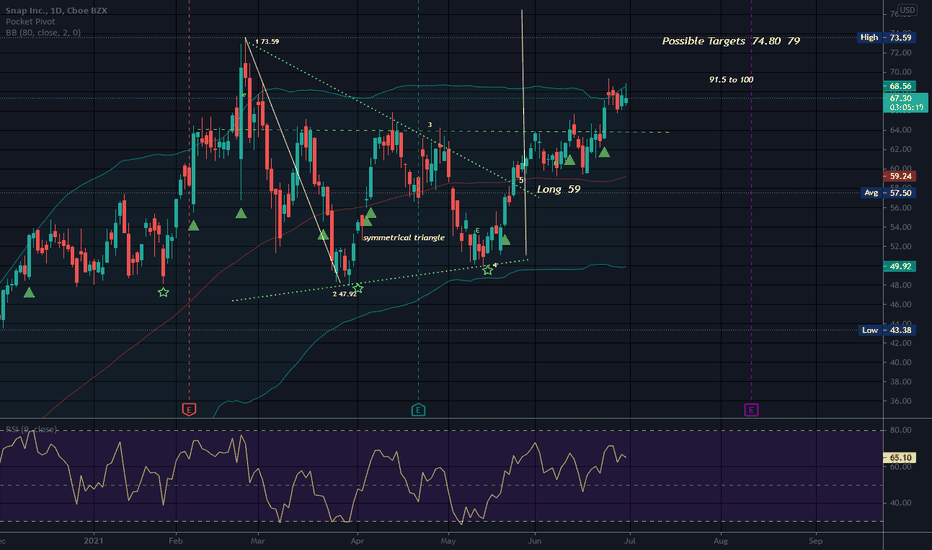
Task: Select the Possible Targets 74.80 79 annotation
Action: (731, 41)
